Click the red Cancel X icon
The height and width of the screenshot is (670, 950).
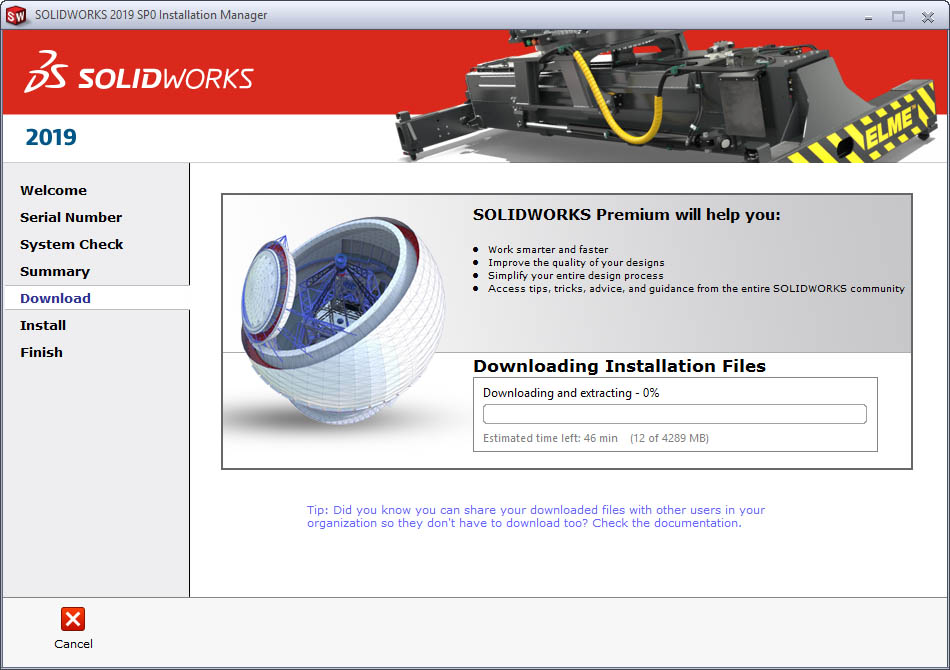point(73,617)
